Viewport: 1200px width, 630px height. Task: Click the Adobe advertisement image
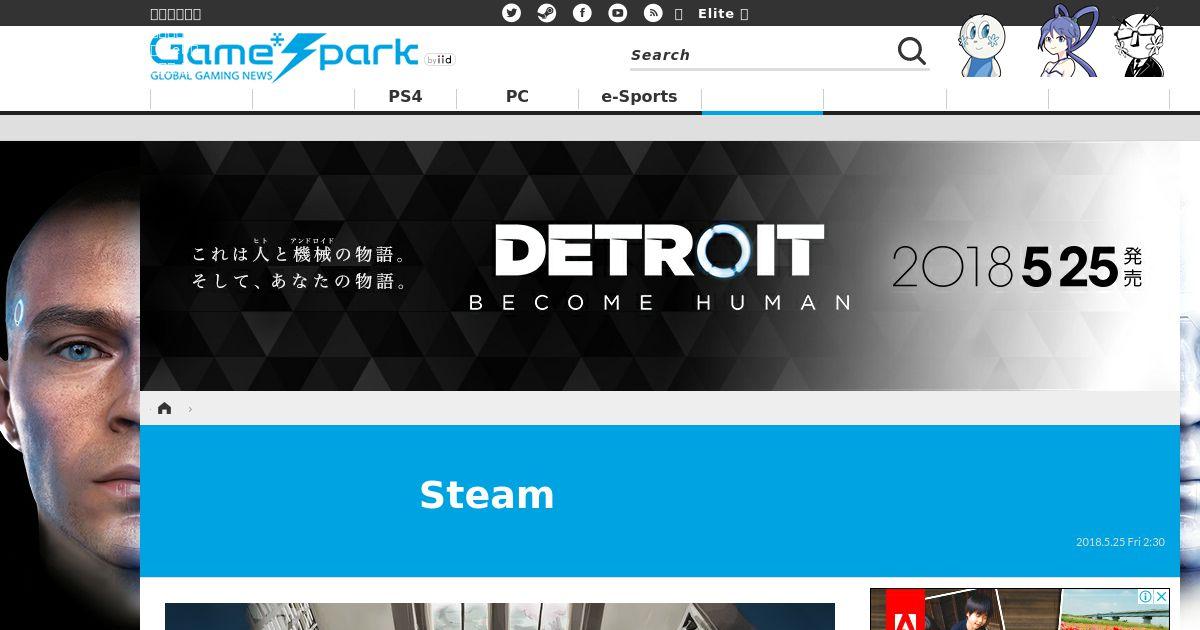pyautogui.click(x=1020, y=609)
